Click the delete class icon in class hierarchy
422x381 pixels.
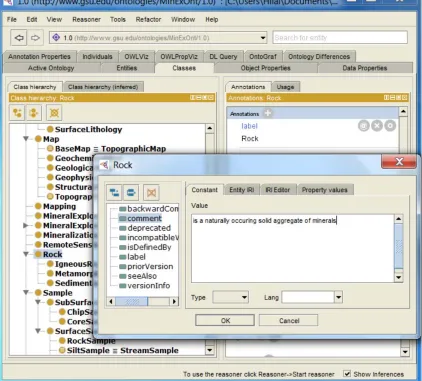(x=54, y=113)
